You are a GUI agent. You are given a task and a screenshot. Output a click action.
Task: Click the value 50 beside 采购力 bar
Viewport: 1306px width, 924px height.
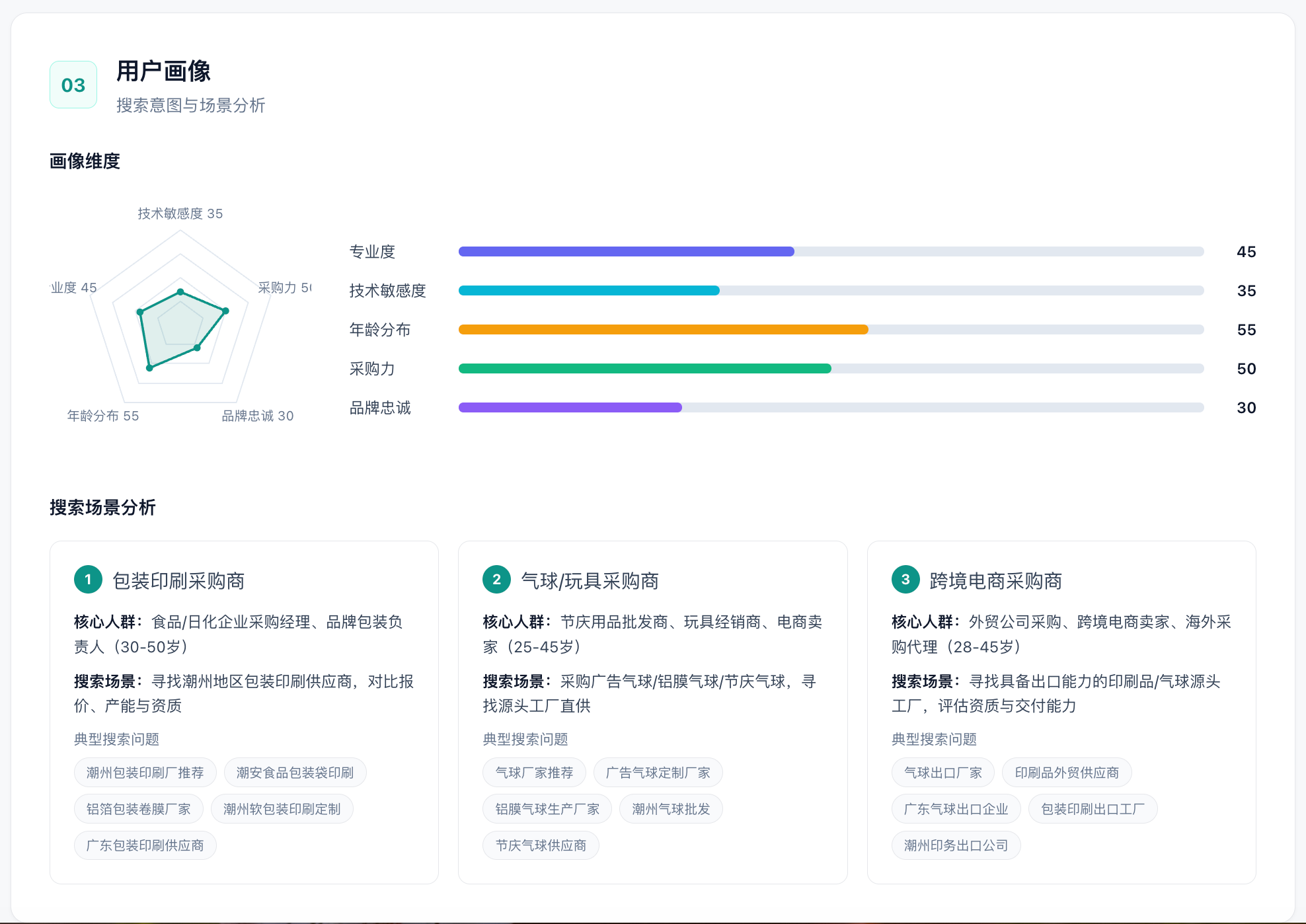1246,368
